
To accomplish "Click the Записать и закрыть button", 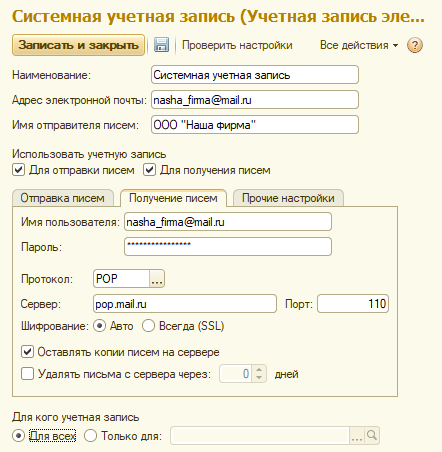I will point(78,45).
